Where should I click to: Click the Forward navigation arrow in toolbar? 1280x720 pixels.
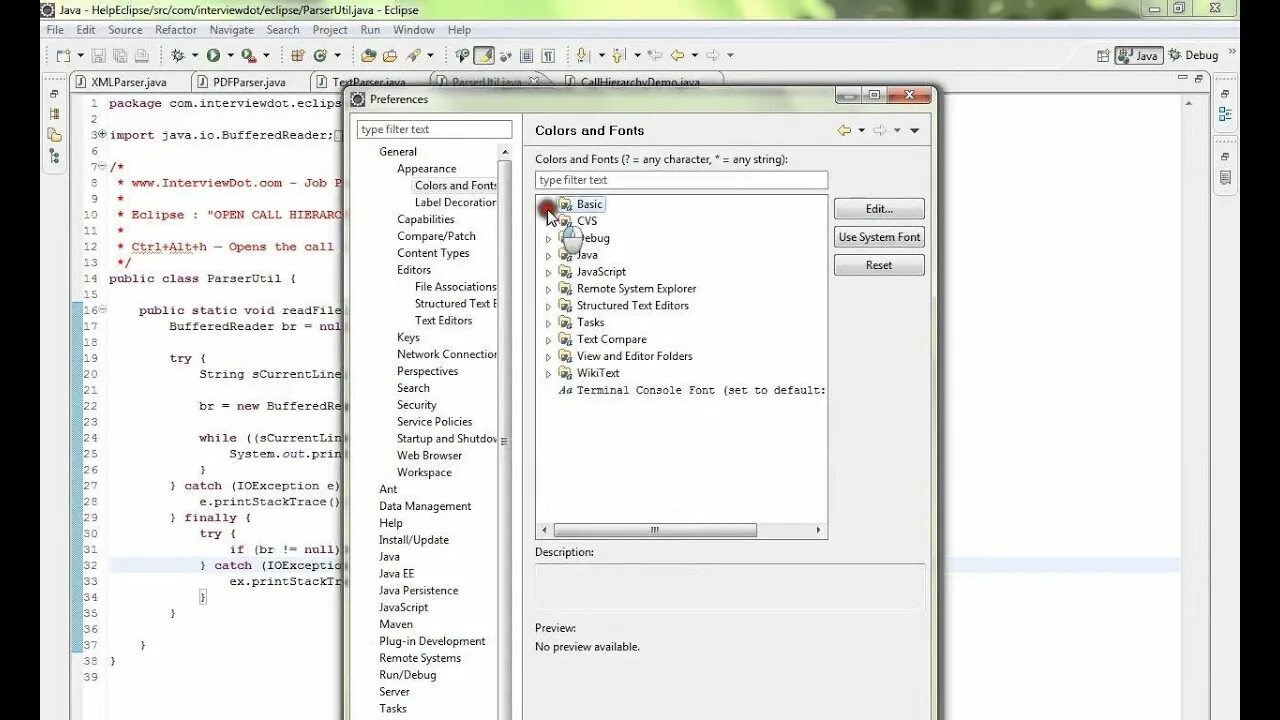[x=712, y=56]
